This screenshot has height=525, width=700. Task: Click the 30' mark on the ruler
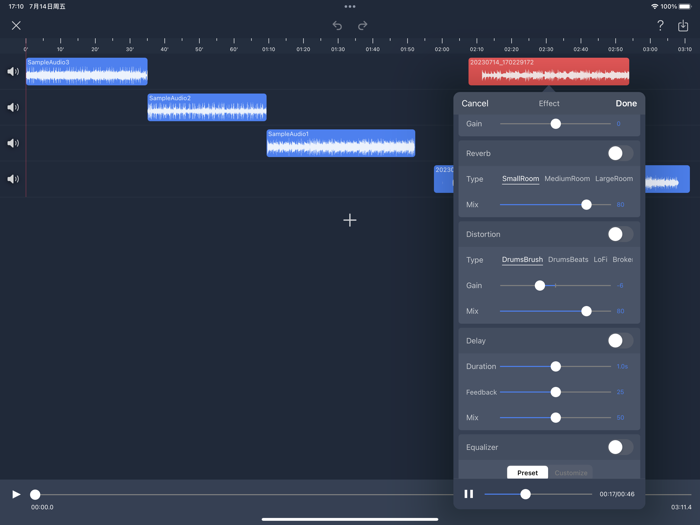(129, 49)
